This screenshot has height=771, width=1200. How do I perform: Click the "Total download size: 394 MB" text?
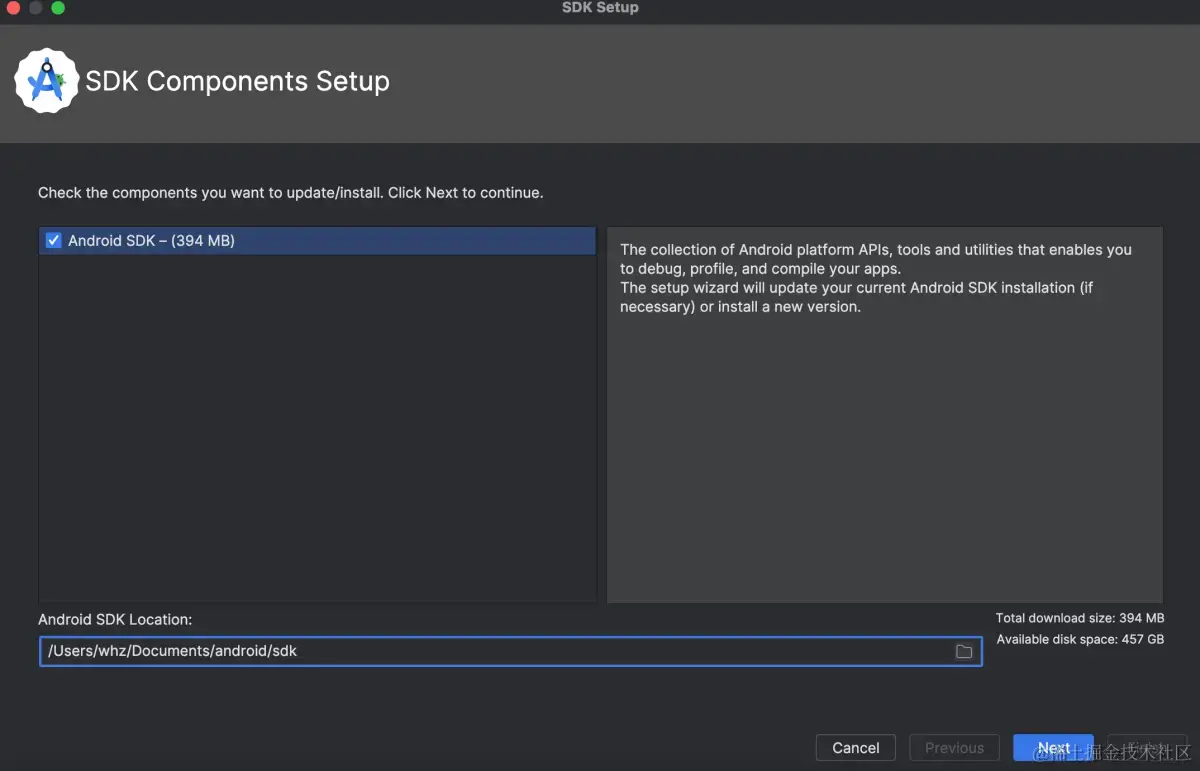click(x=1080, y=618)
